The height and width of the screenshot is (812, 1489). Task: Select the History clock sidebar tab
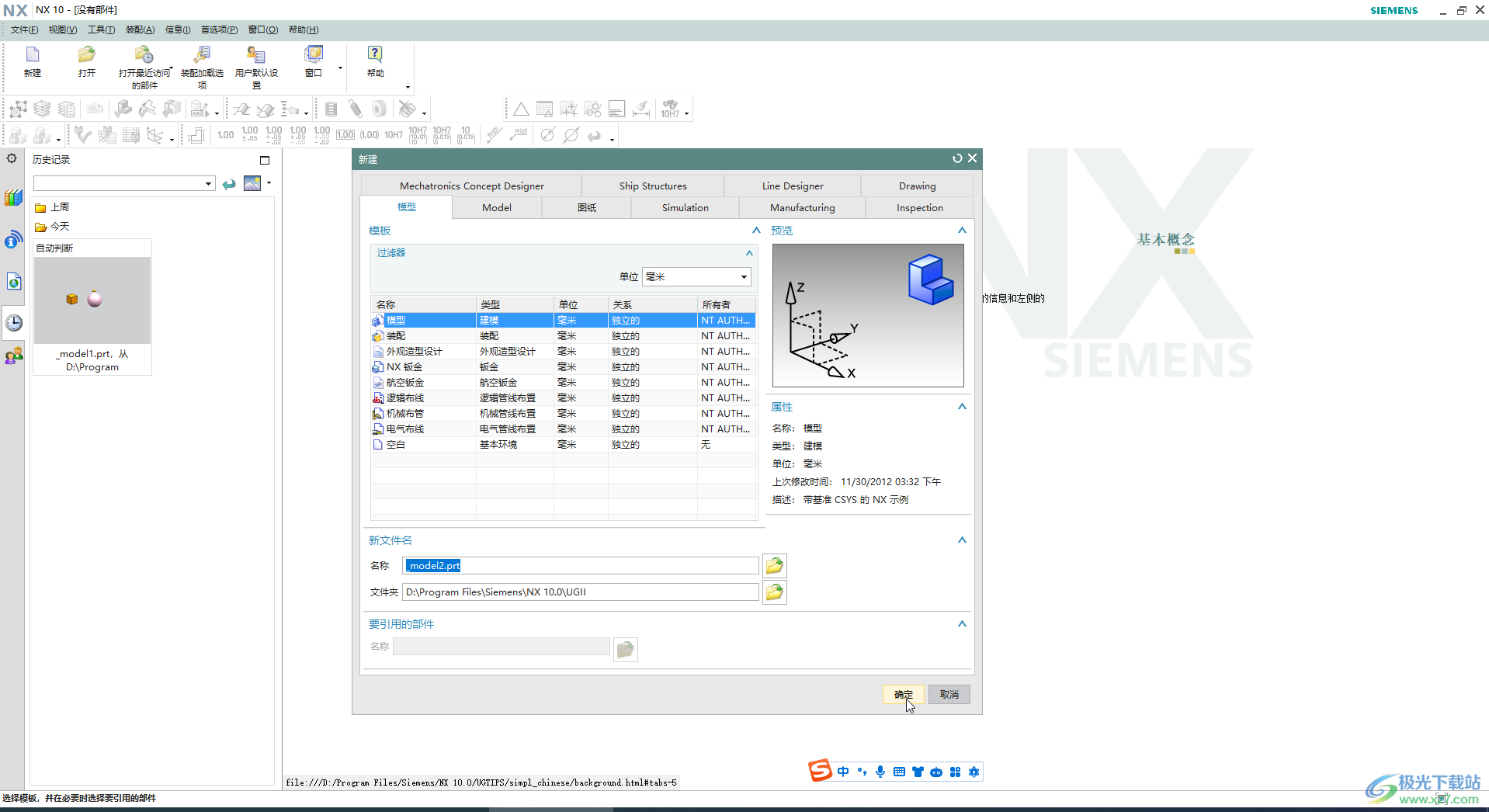click(x=14, y=322)
